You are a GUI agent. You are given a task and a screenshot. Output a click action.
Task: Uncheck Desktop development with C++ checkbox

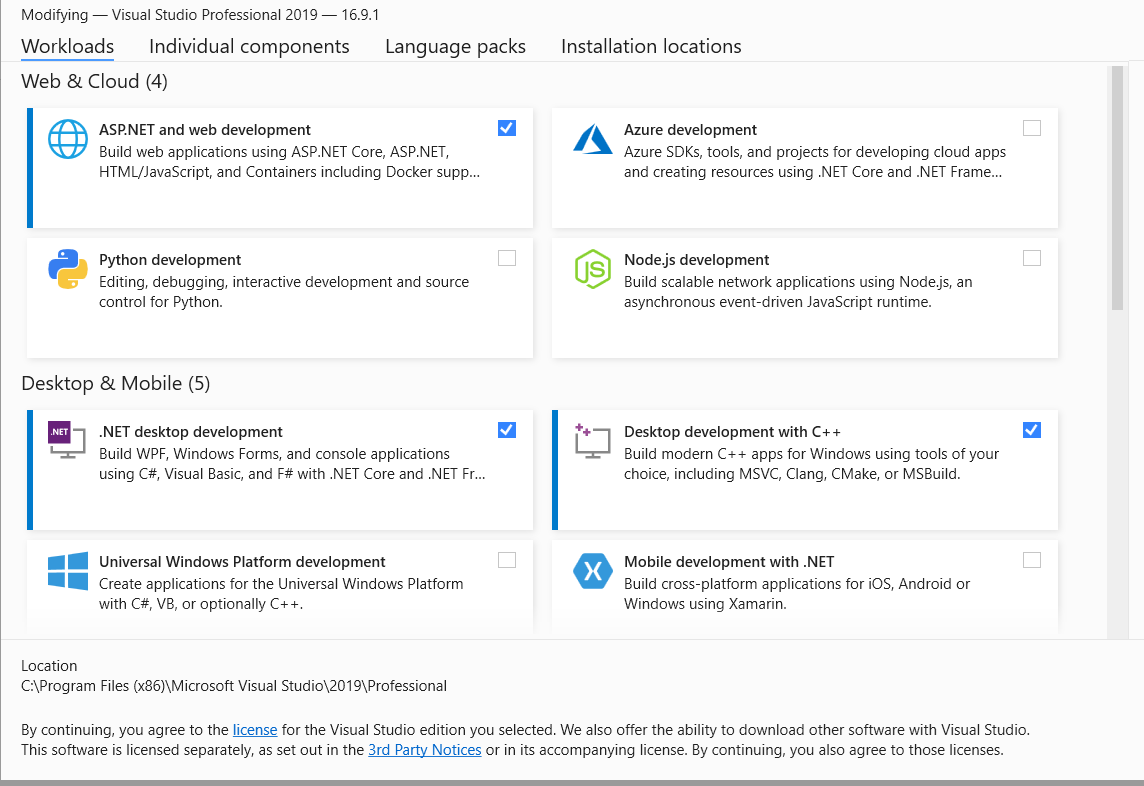(x=1032, y=431)
